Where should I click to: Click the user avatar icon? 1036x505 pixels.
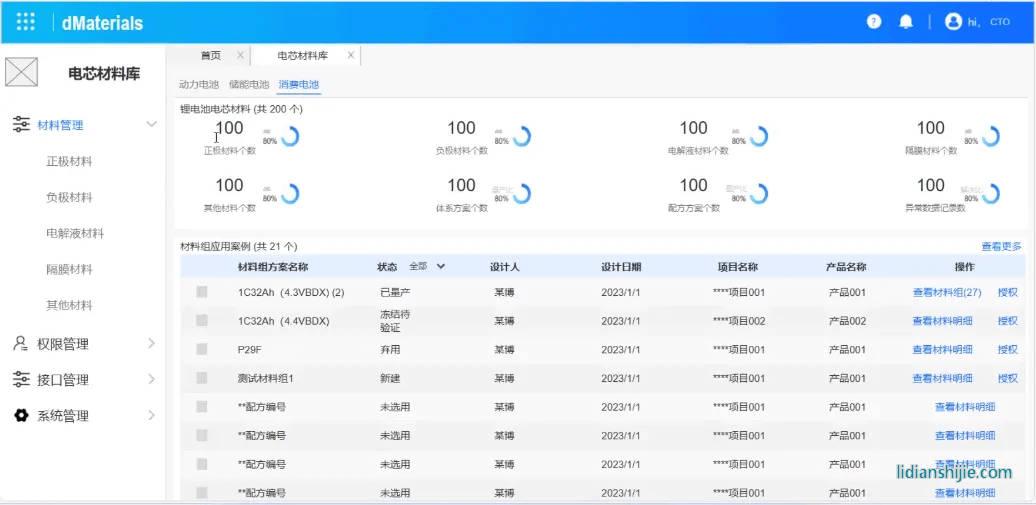[x=953, y=21]
